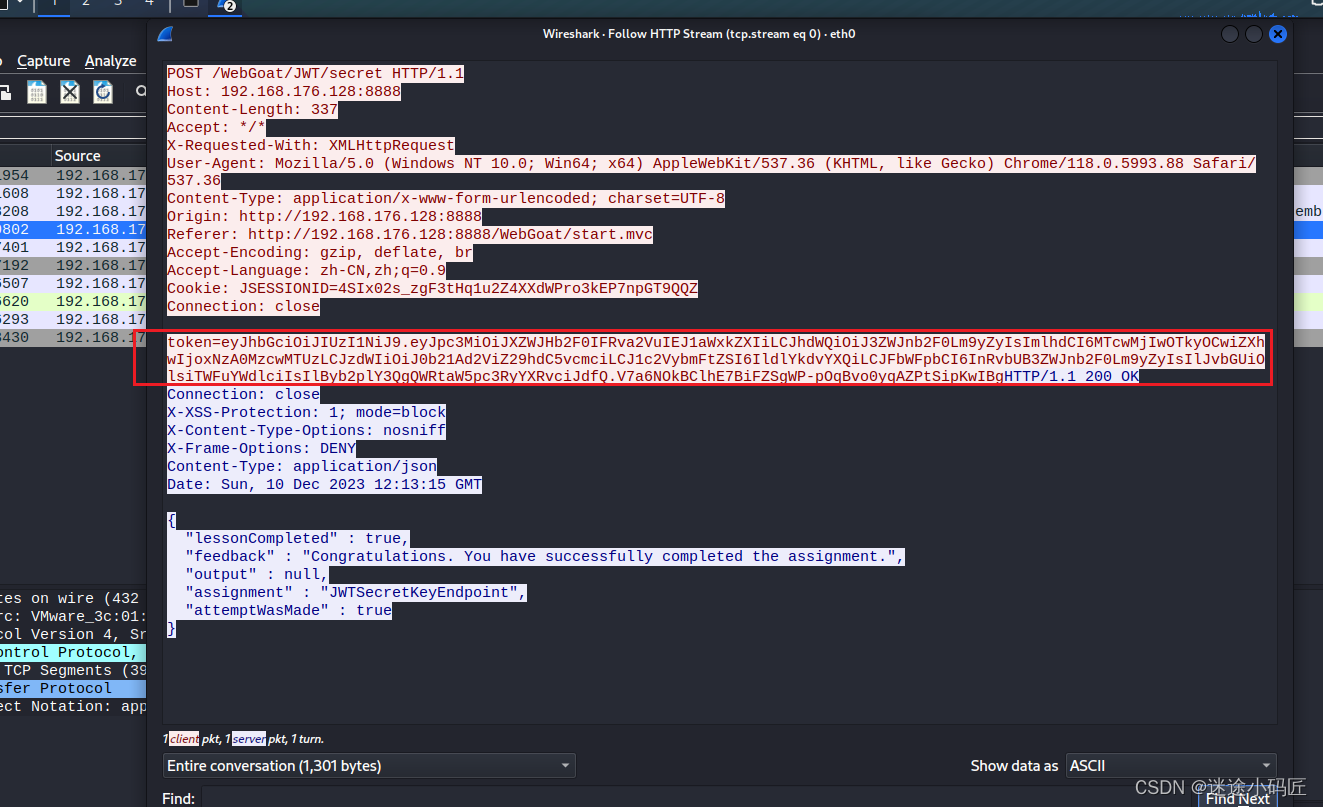Select the green packet row ending 5620

tap(73, 301)
